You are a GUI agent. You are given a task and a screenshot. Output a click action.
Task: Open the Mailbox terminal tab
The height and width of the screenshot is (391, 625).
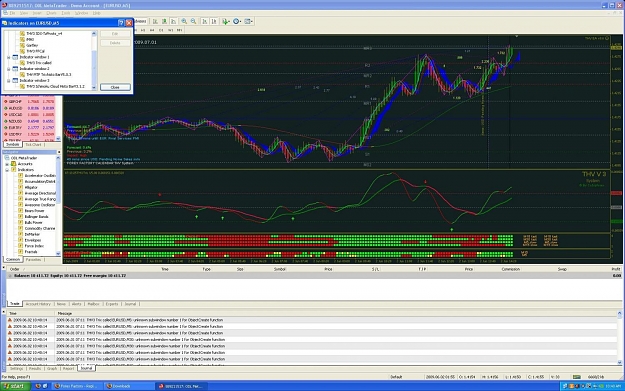click(x=93, y=304)
